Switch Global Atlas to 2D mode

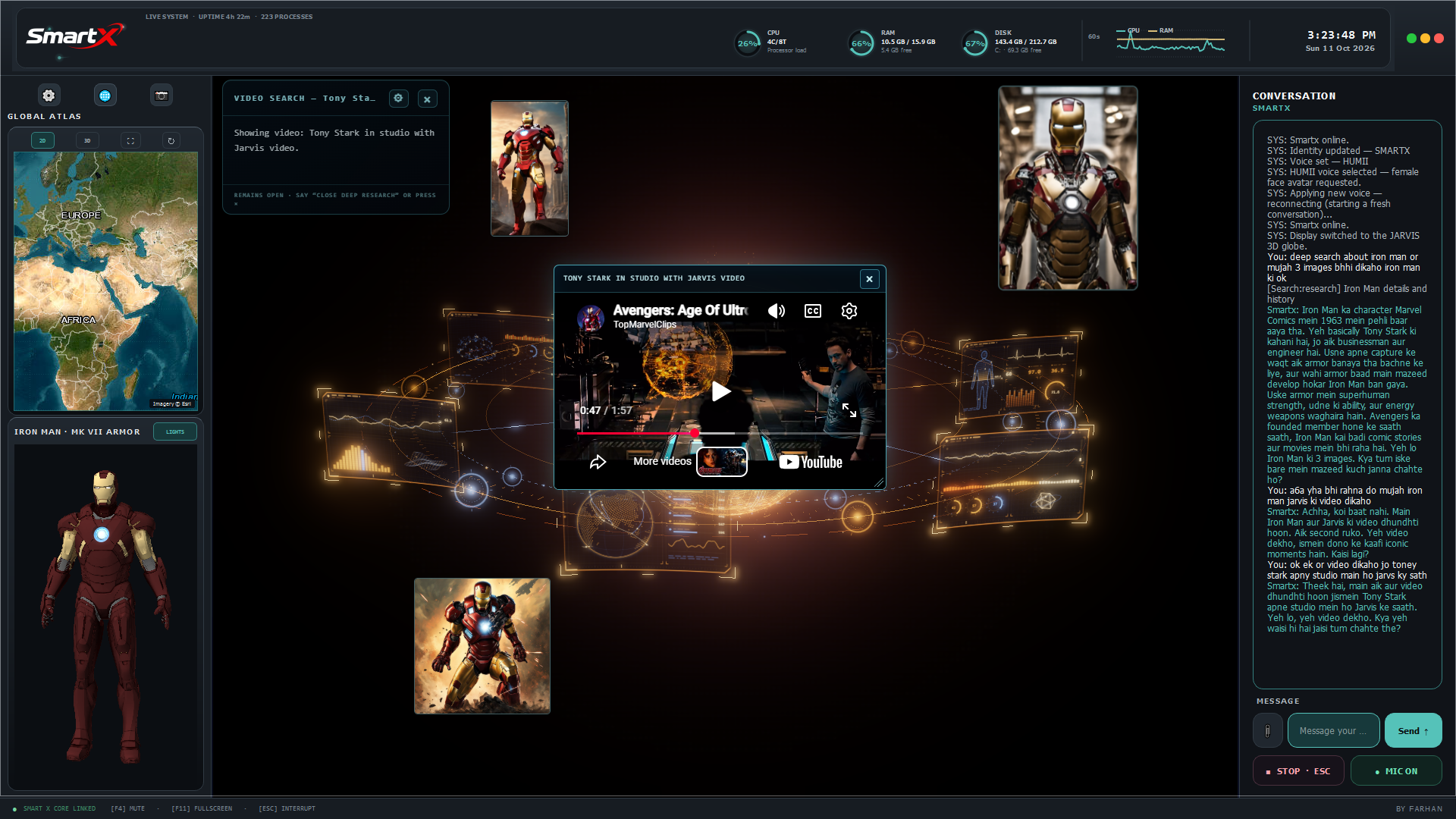pos(42,140)
